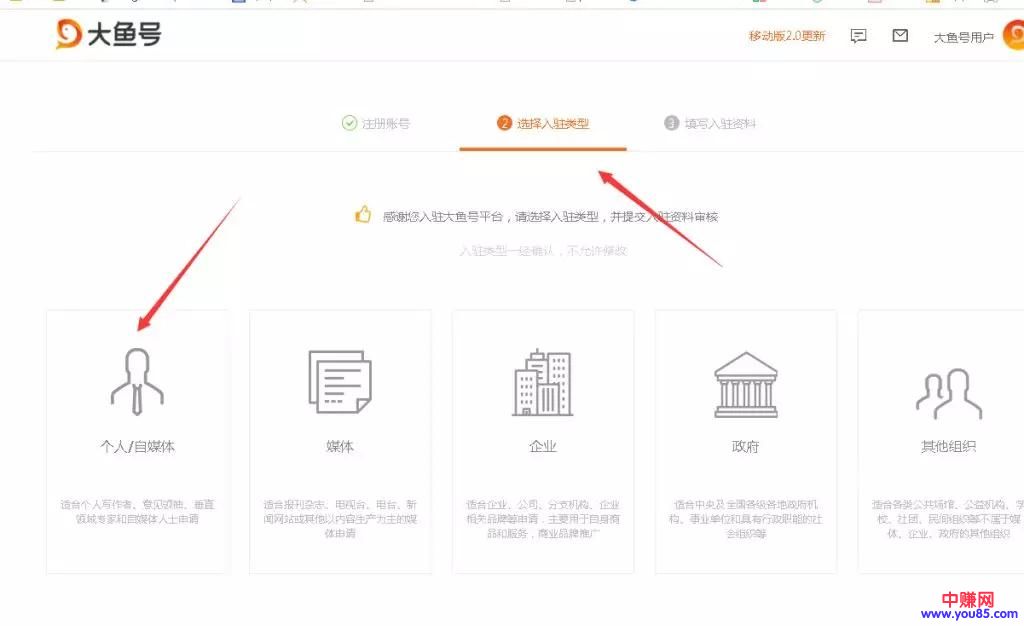Click the 移动版2.0更新 link
Screen dimensions: 1024x626
787,36
